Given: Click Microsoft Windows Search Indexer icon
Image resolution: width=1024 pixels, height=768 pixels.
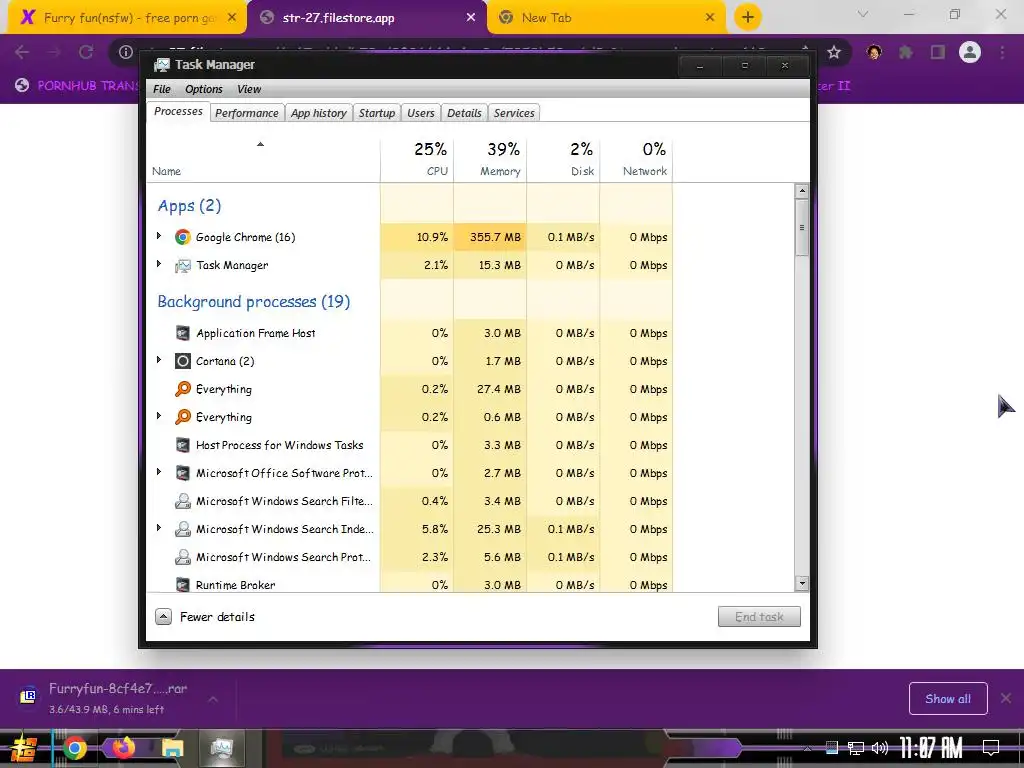Looking at the screenshot, I should point(183,529).
